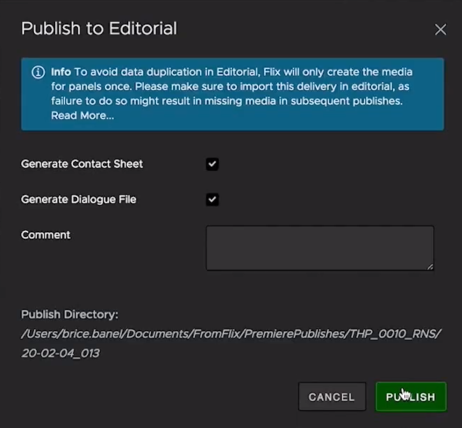Click the Generate Dialogue File label
Image resolution: width=462 pixels, height=428 pixels.
point(79,200)
